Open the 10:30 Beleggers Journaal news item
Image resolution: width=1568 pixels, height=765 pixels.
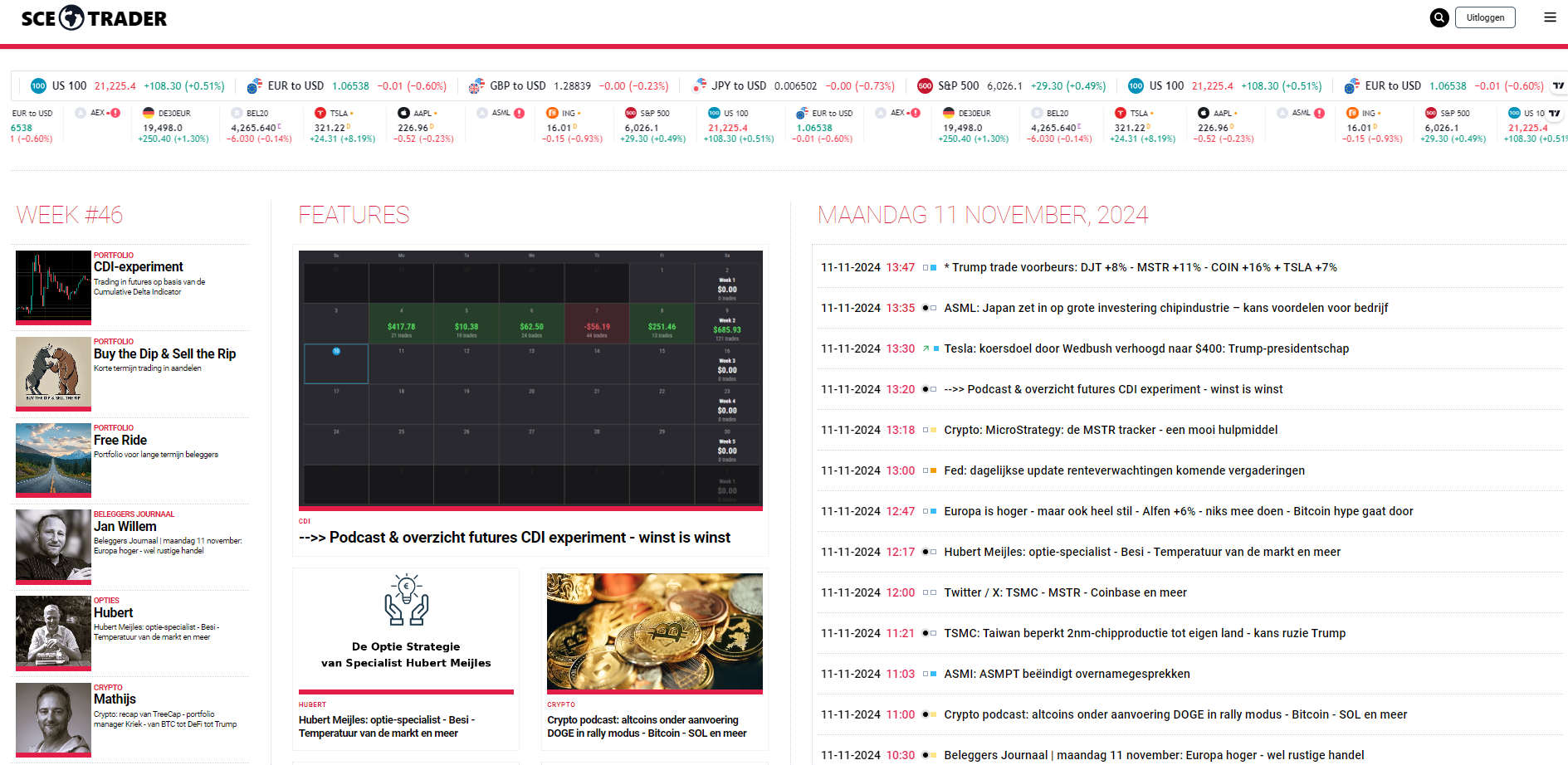(1154, 755)
